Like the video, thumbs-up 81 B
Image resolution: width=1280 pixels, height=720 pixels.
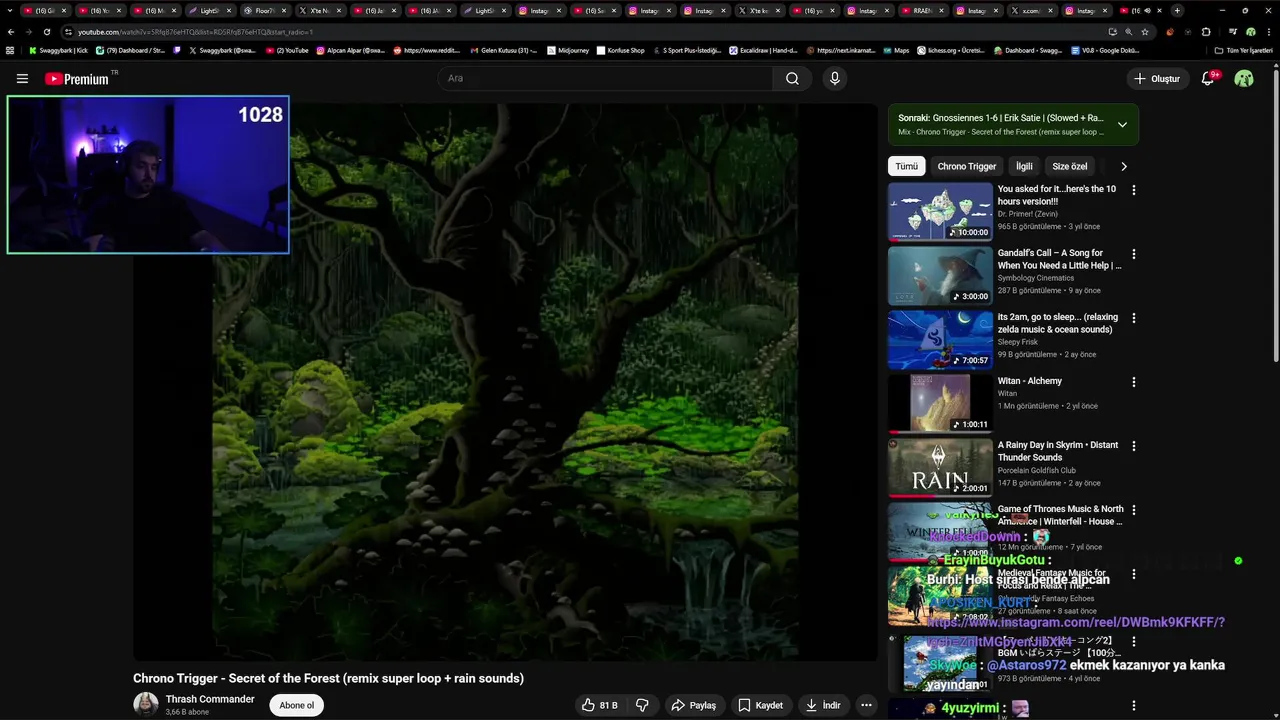tap(599, 705)
